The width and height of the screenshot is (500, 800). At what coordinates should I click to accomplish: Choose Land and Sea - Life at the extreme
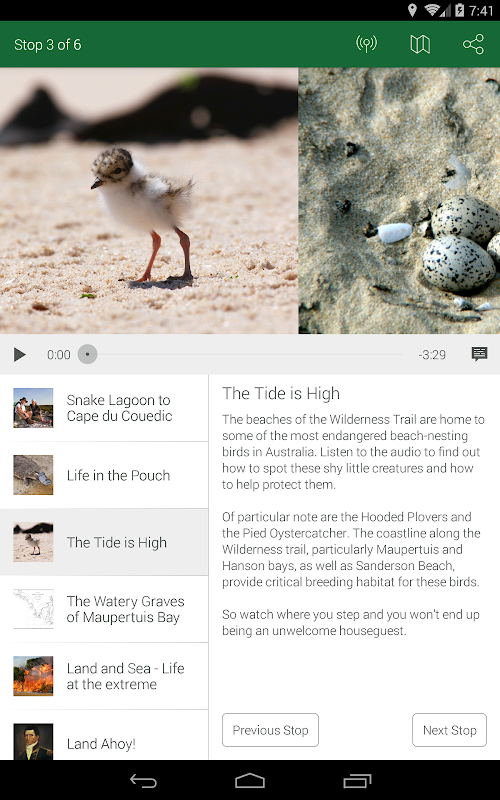point(104,676)
